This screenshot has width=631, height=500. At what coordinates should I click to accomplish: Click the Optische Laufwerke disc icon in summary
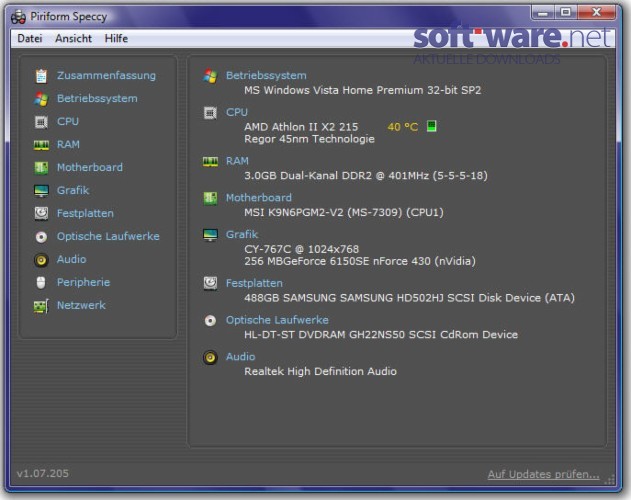pyautogui.click(x=210, y=321)
